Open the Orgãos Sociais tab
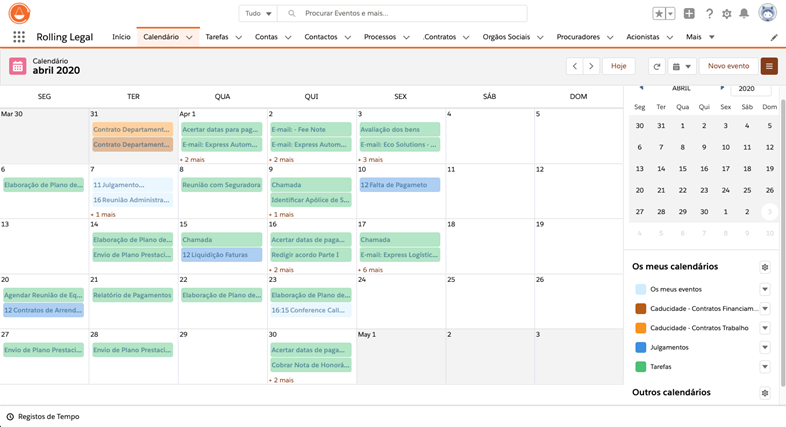Viewport: 786px width, 427px height. [x=506, y=37]
